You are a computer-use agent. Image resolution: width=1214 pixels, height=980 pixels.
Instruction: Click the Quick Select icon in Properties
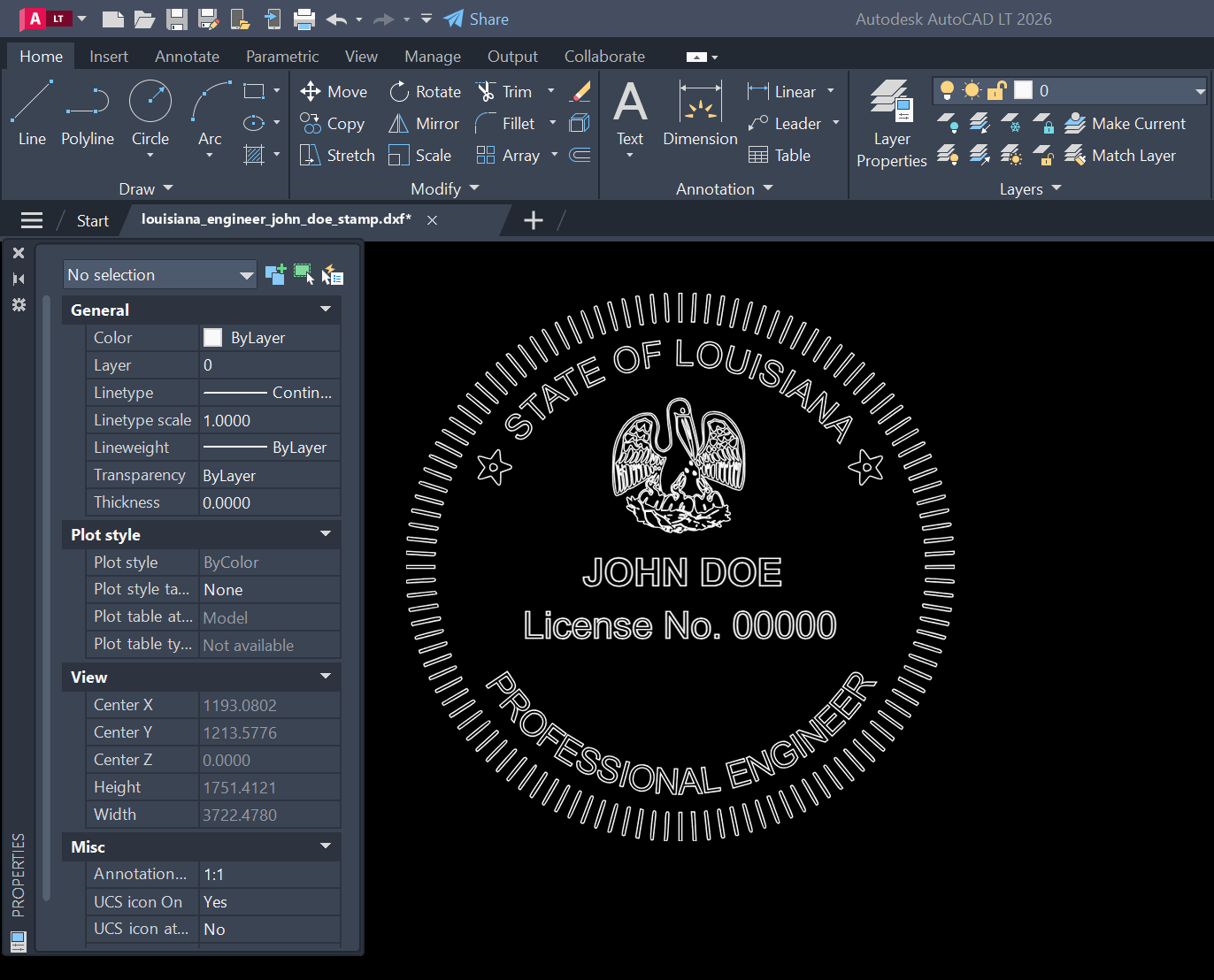[x=333, y=275]
